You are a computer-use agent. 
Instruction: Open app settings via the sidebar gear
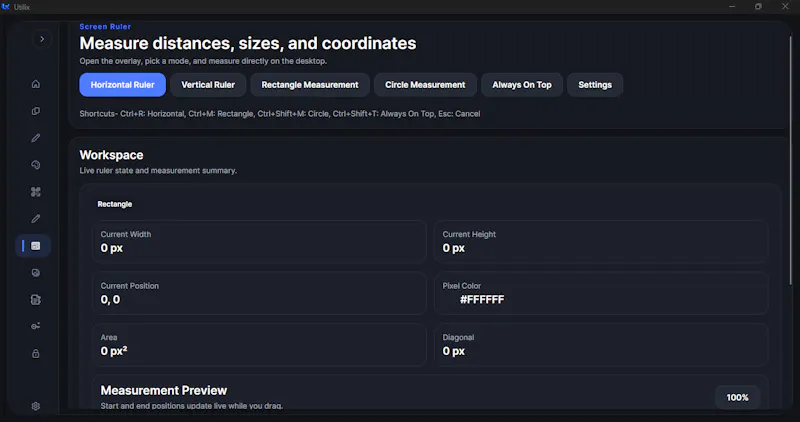point(36,406)
